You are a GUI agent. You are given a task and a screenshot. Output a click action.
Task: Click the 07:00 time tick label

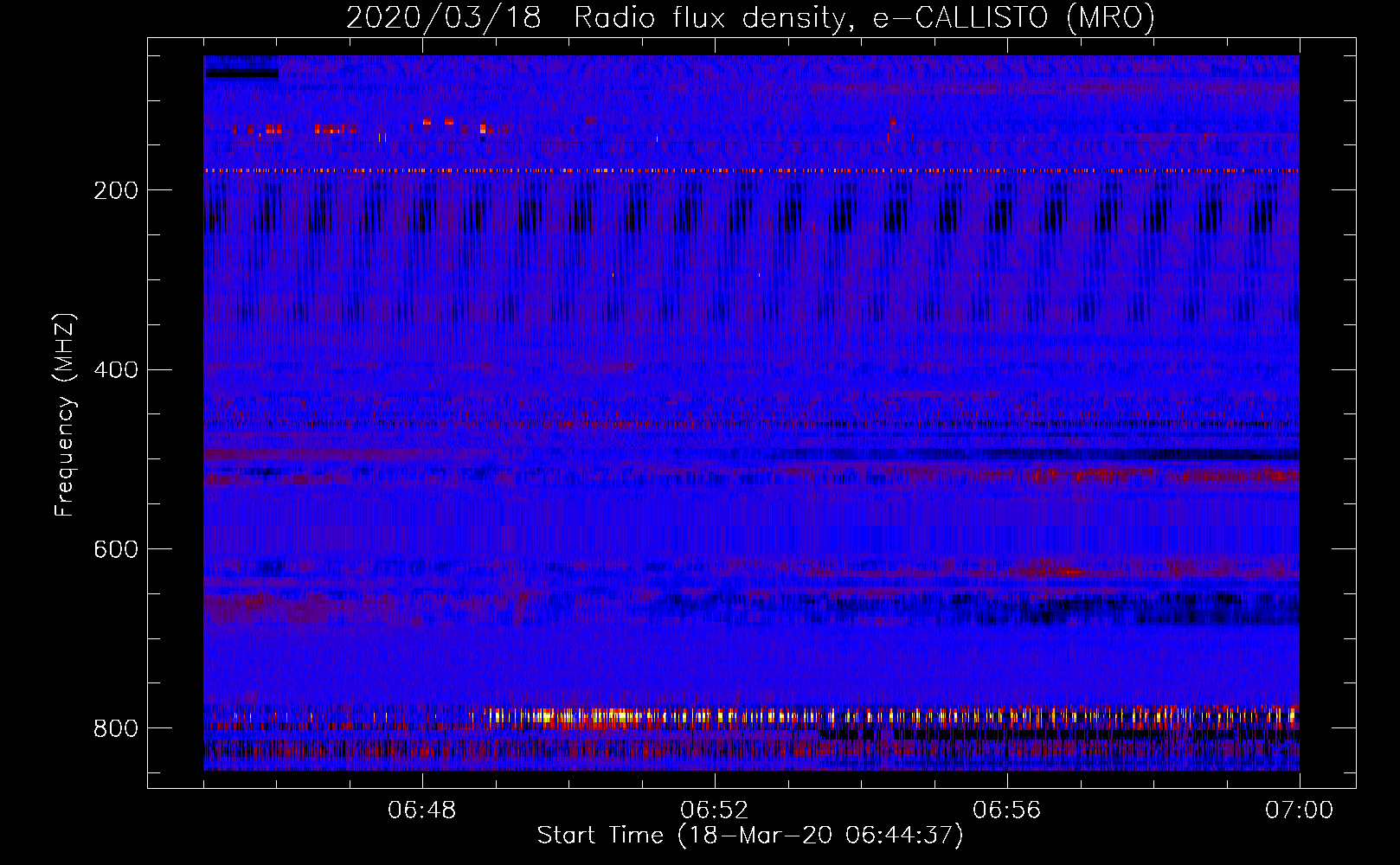pyautogui.click(x=1299, y=811)
